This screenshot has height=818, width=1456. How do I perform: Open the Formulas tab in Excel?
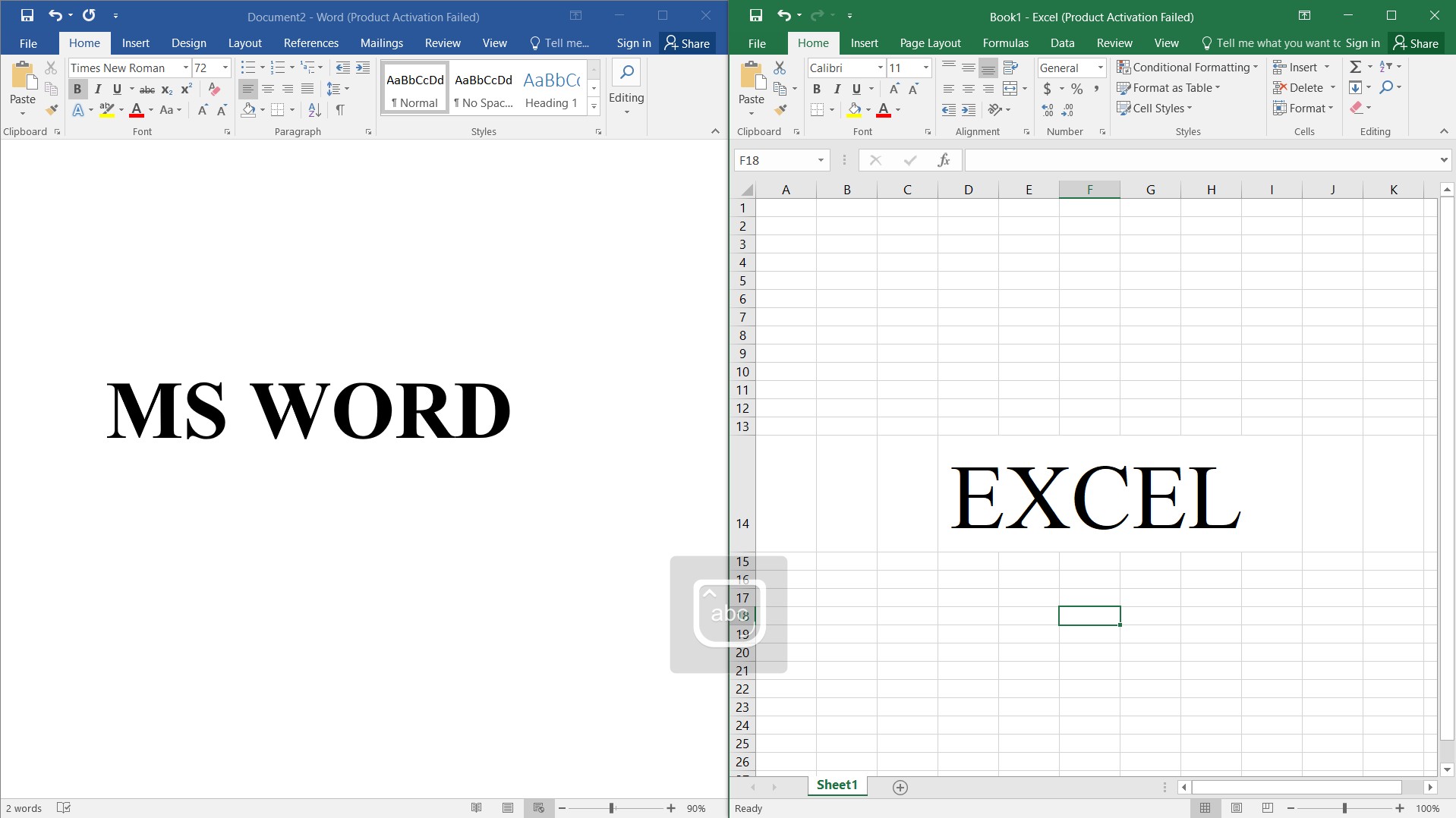[x=1005, y=42]
